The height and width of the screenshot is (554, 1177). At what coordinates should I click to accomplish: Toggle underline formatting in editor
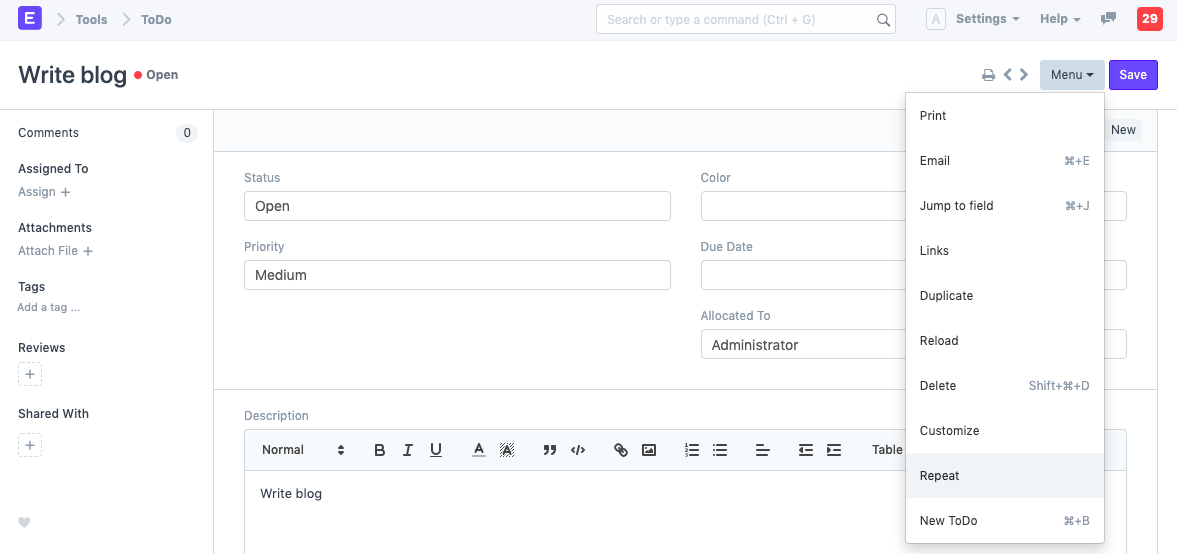(x=436, y=450)
